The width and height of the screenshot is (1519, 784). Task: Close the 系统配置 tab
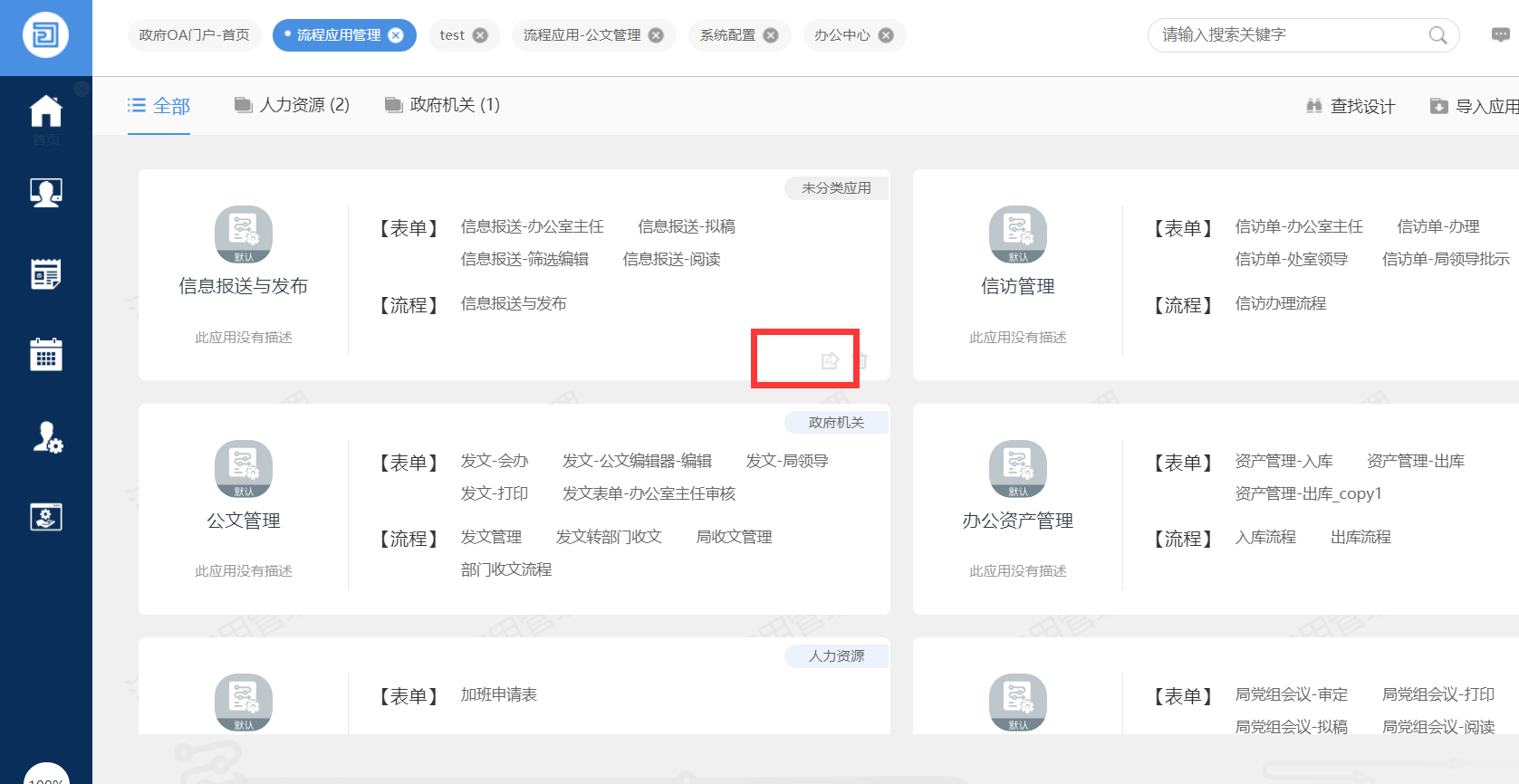click(x=771, y=35)
